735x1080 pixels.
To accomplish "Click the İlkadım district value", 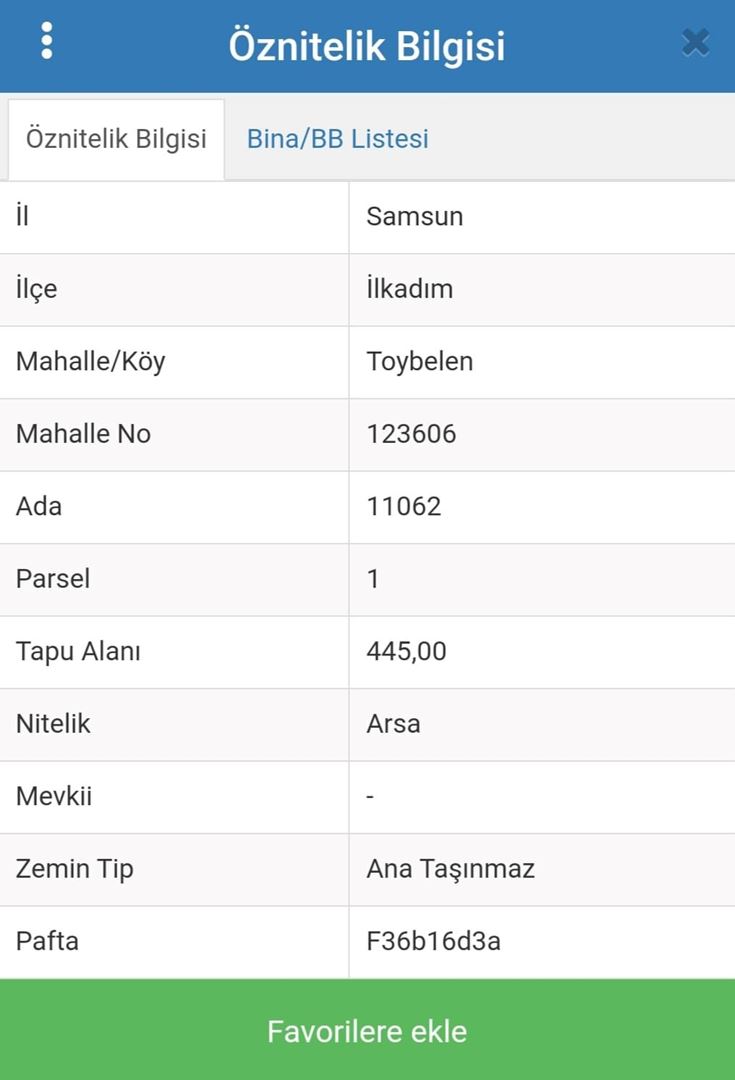I will tap(410, 289).
